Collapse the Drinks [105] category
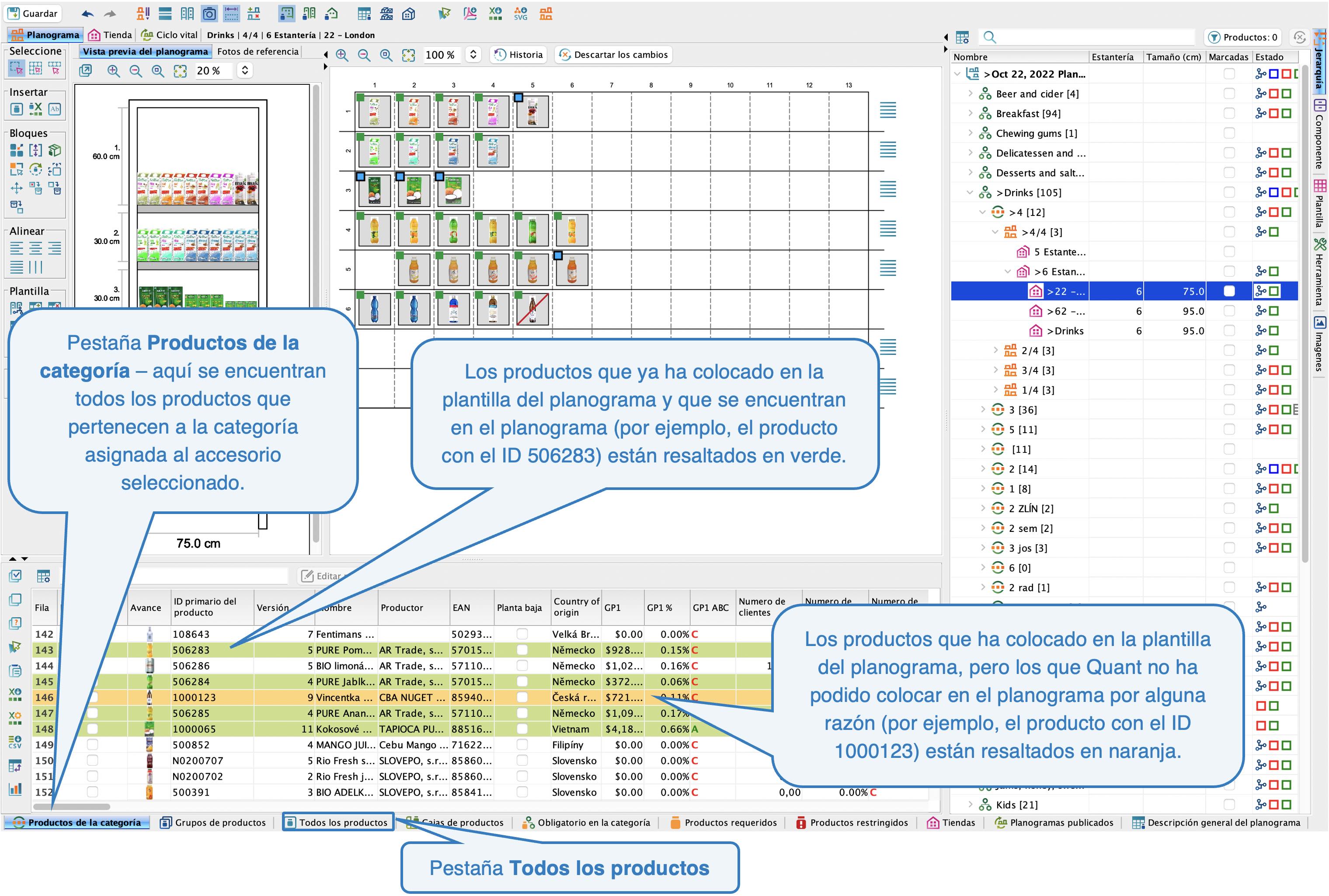The width and height of the screenshot is (1329, 896). tap(970, 192)
